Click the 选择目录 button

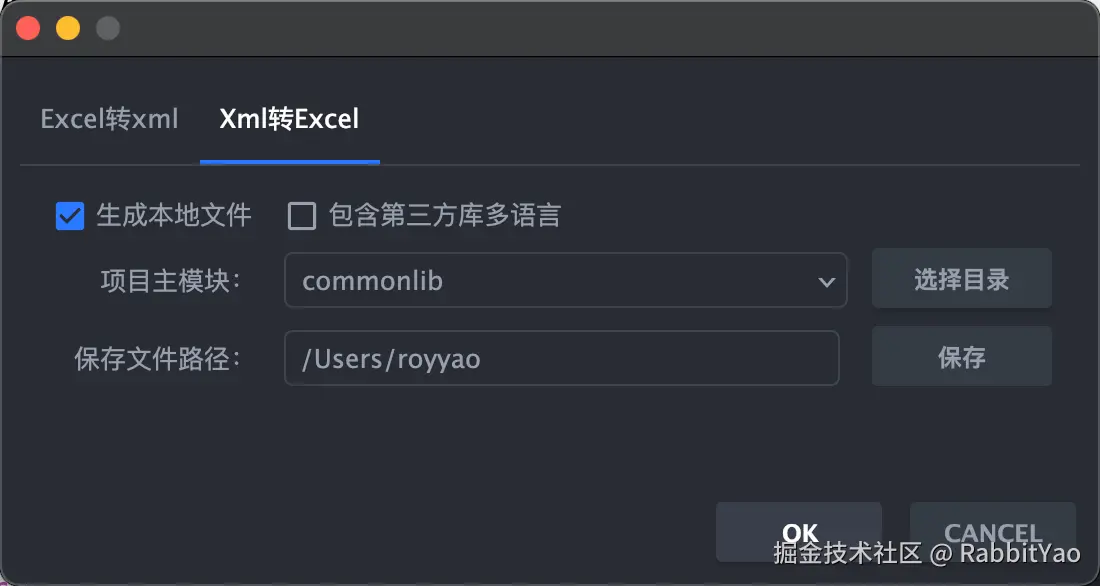click(961, 279)
